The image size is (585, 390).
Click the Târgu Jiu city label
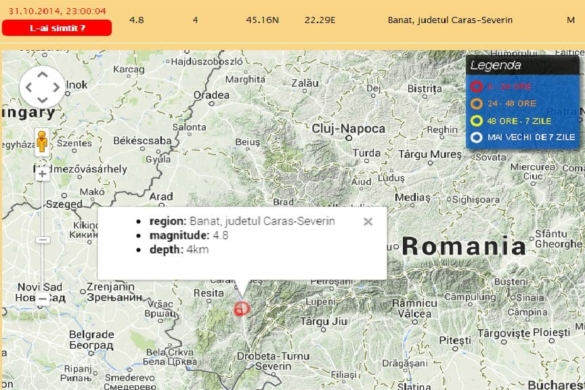(x=324, y=321)
